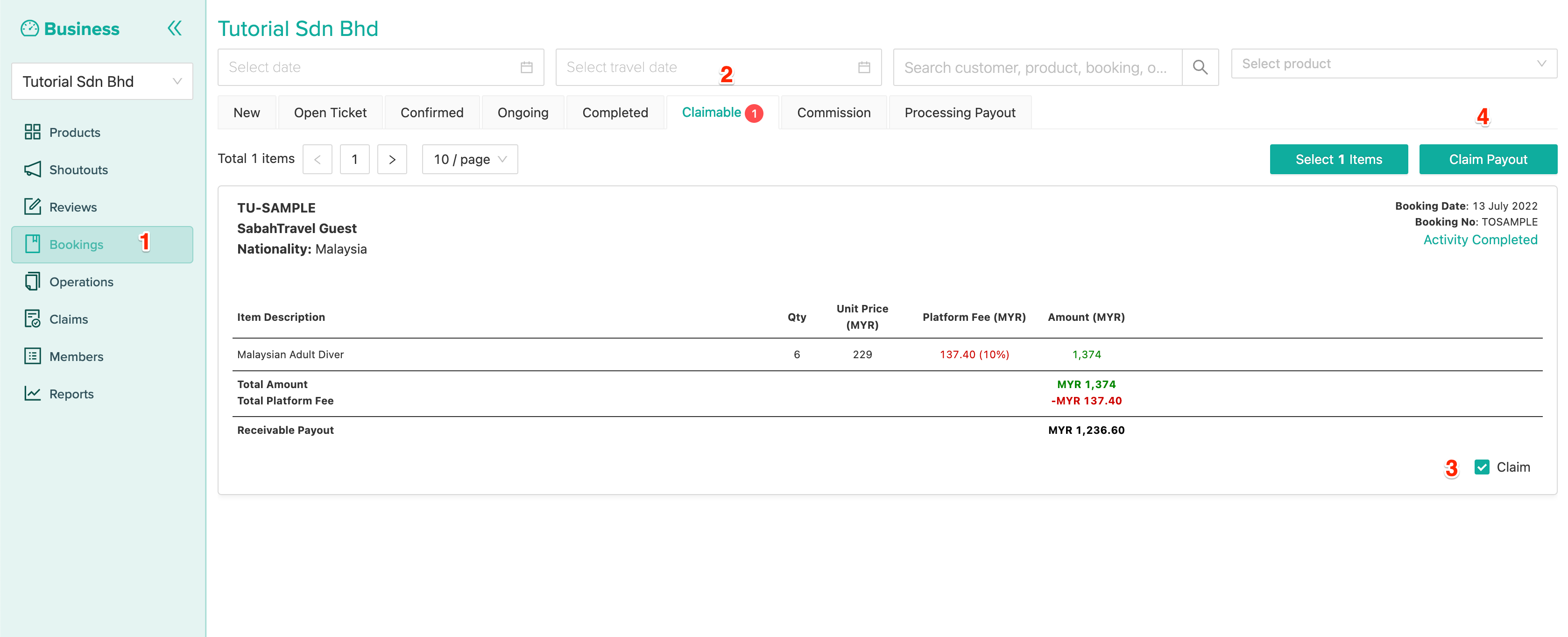Open Members list in sidebar
Screen dimensions: 1568x637
(x=76, y=356)
